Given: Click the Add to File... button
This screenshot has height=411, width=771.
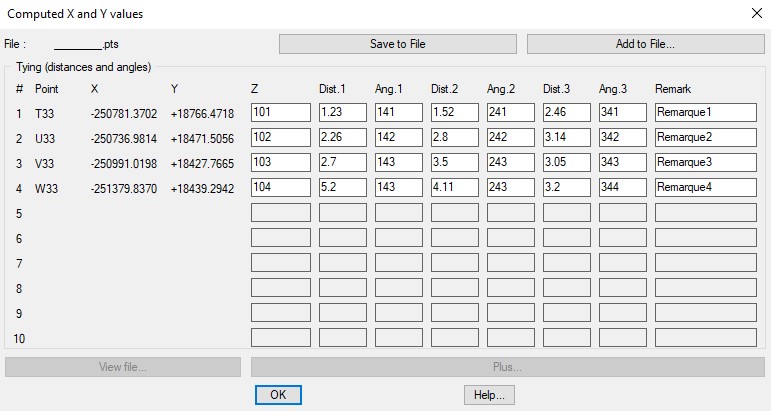Looking at the screenshot, I should tap(645, 44).
